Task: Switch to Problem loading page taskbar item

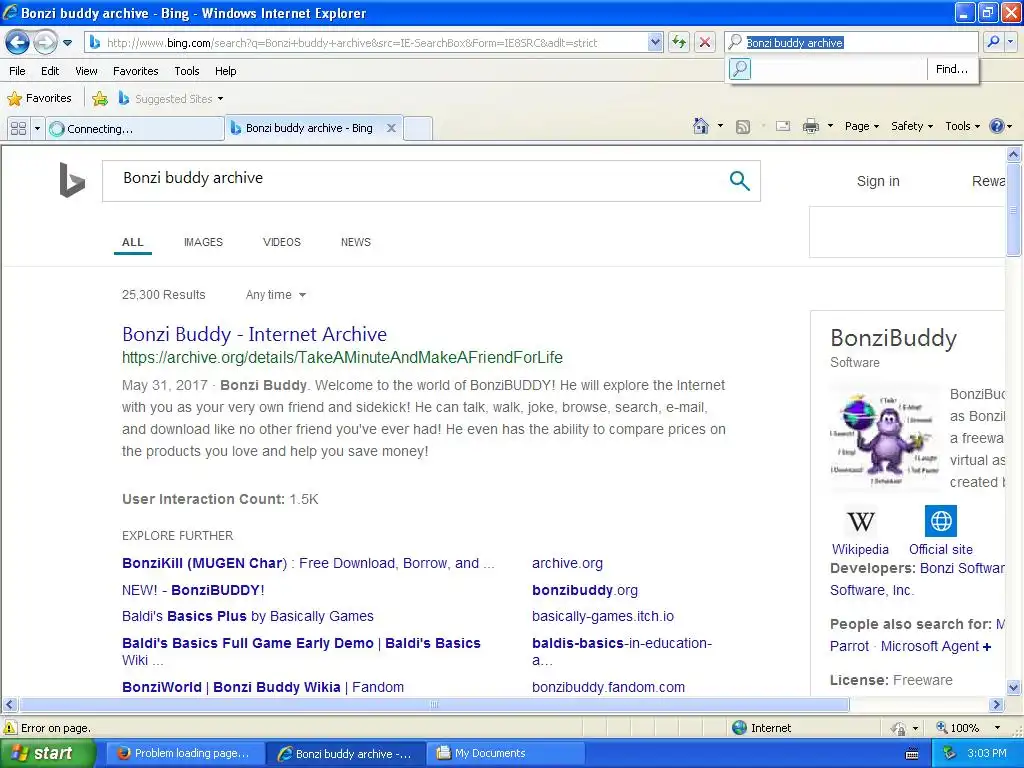Action: (184, 753)
